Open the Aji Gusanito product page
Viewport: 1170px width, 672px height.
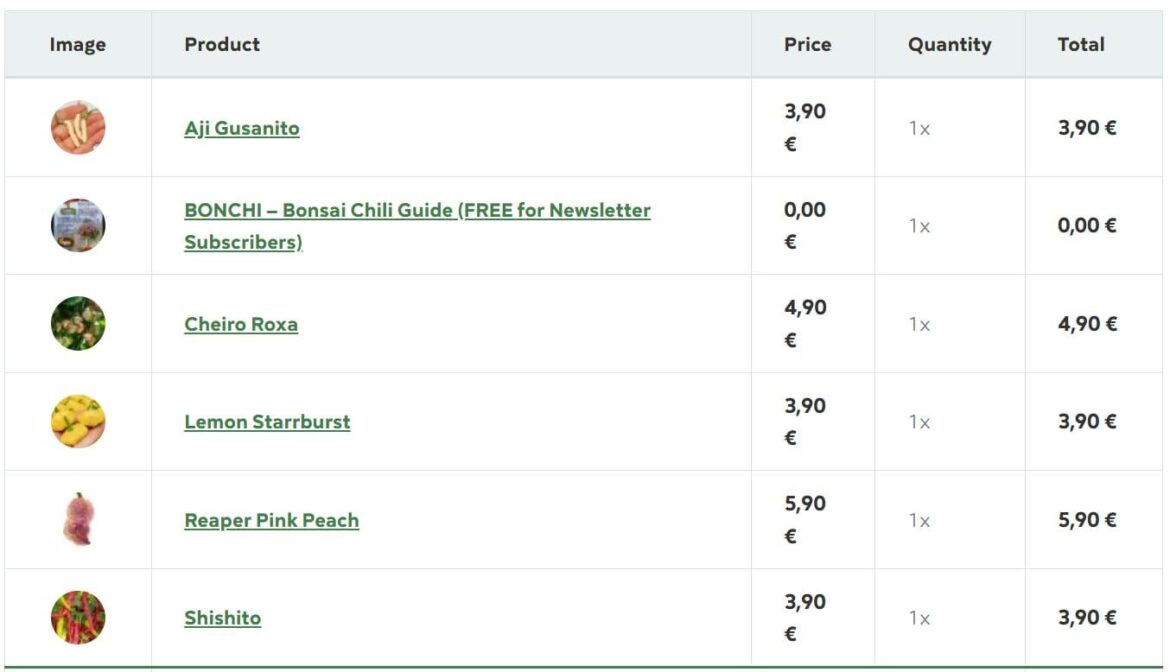pos(241,128)
